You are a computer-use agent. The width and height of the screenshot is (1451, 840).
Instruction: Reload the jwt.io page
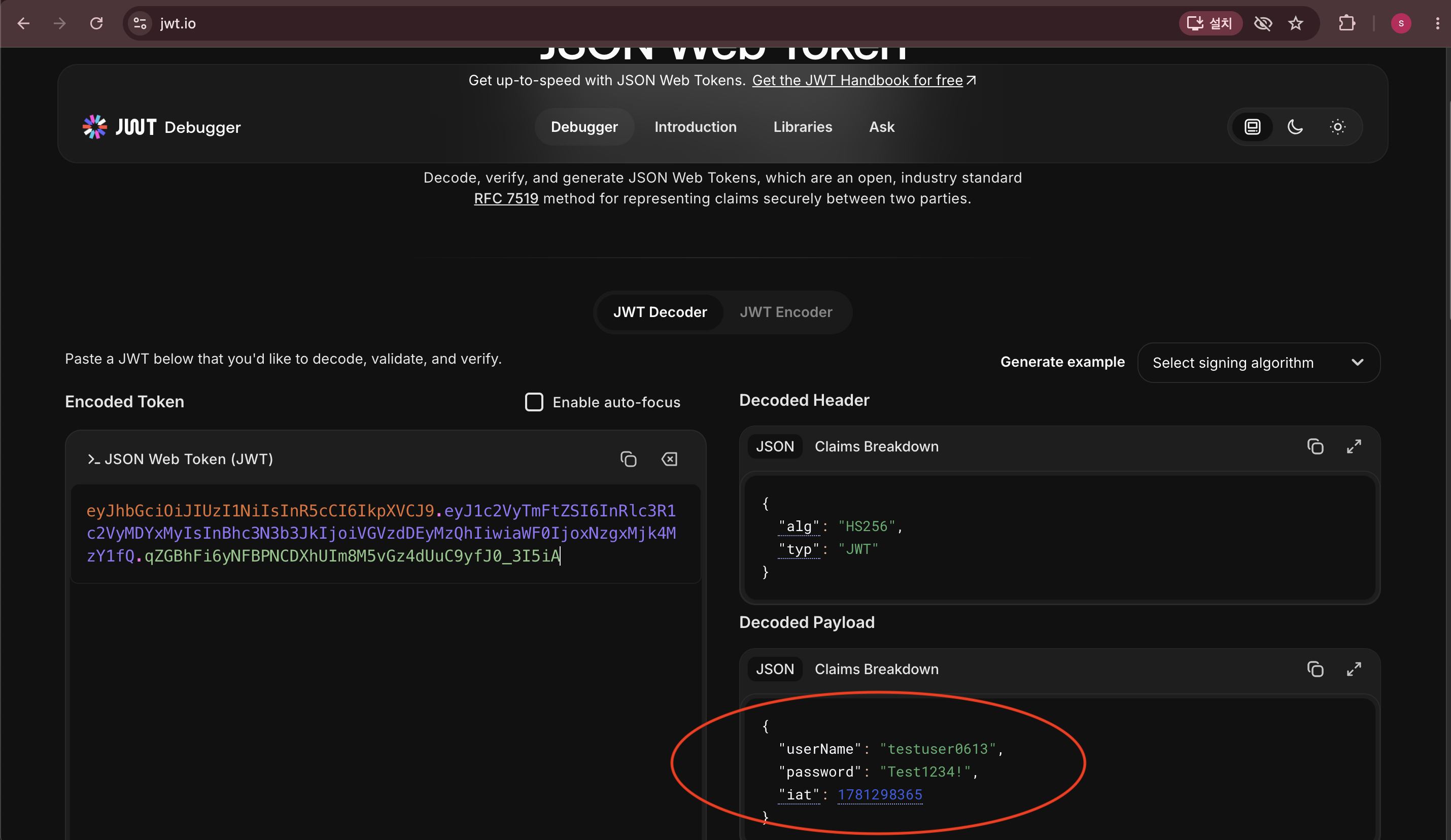click(96, 23)
